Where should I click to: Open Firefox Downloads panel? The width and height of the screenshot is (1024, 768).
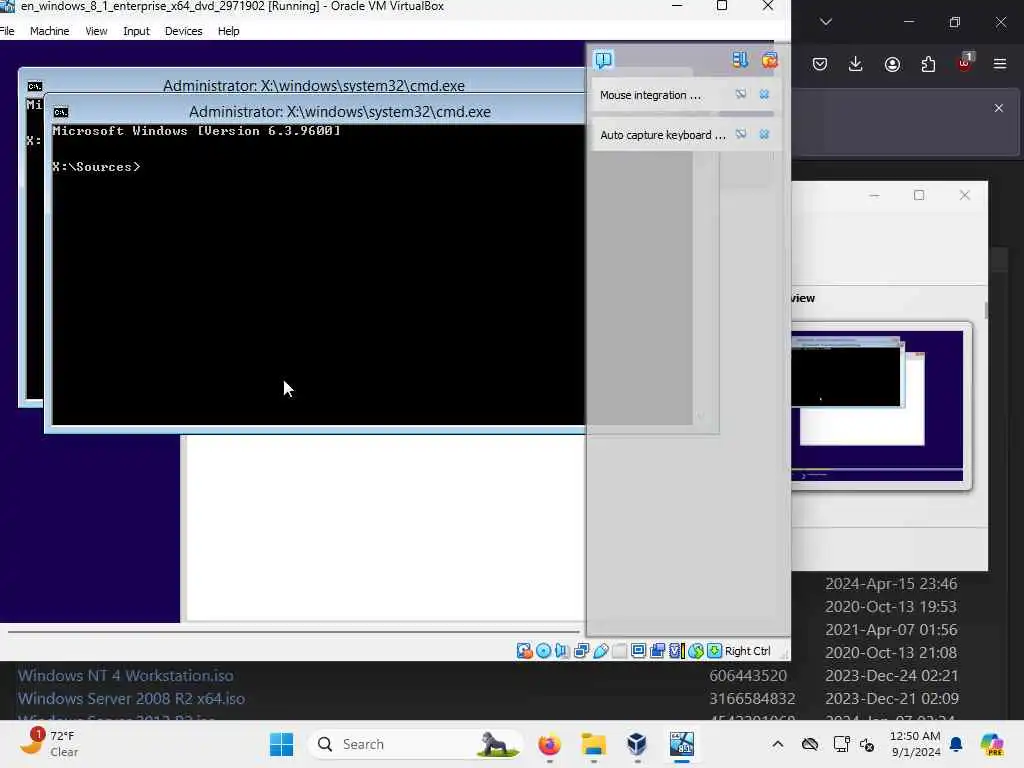[856, 64]
